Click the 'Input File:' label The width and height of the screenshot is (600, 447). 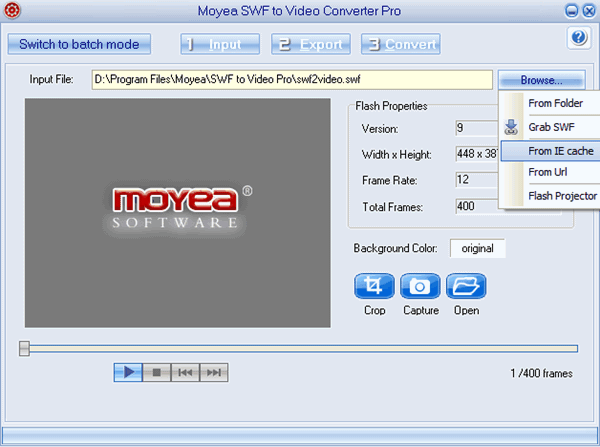point(51,80)
